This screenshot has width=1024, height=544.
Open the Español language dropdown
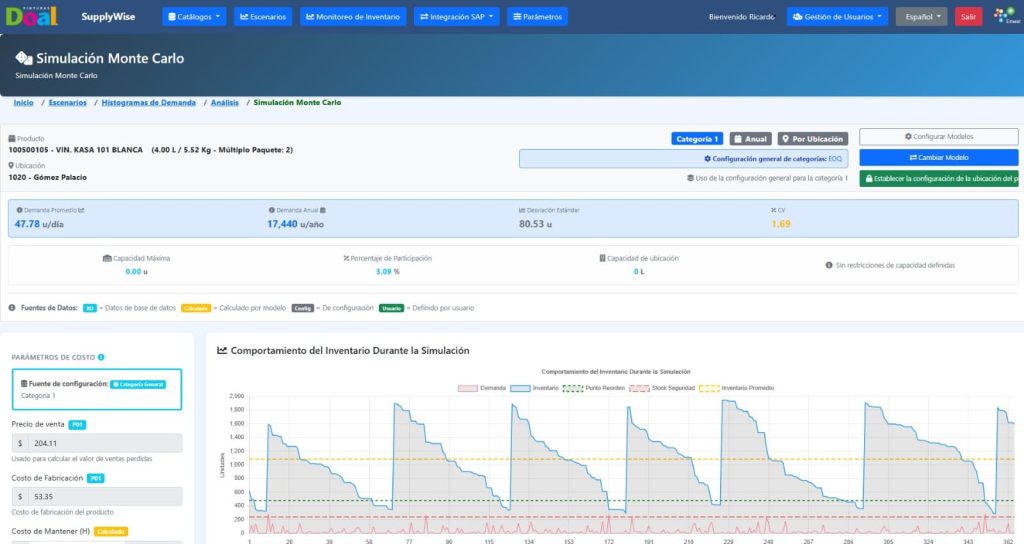pyautogui.click(x=920, y=17)
